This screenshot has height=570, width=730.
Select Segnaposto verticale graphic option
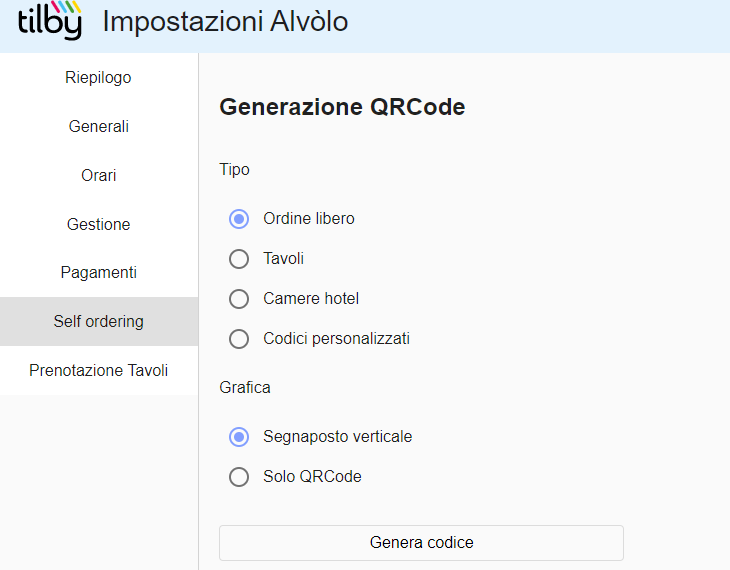pyautogui.click(x=239, y=437)
